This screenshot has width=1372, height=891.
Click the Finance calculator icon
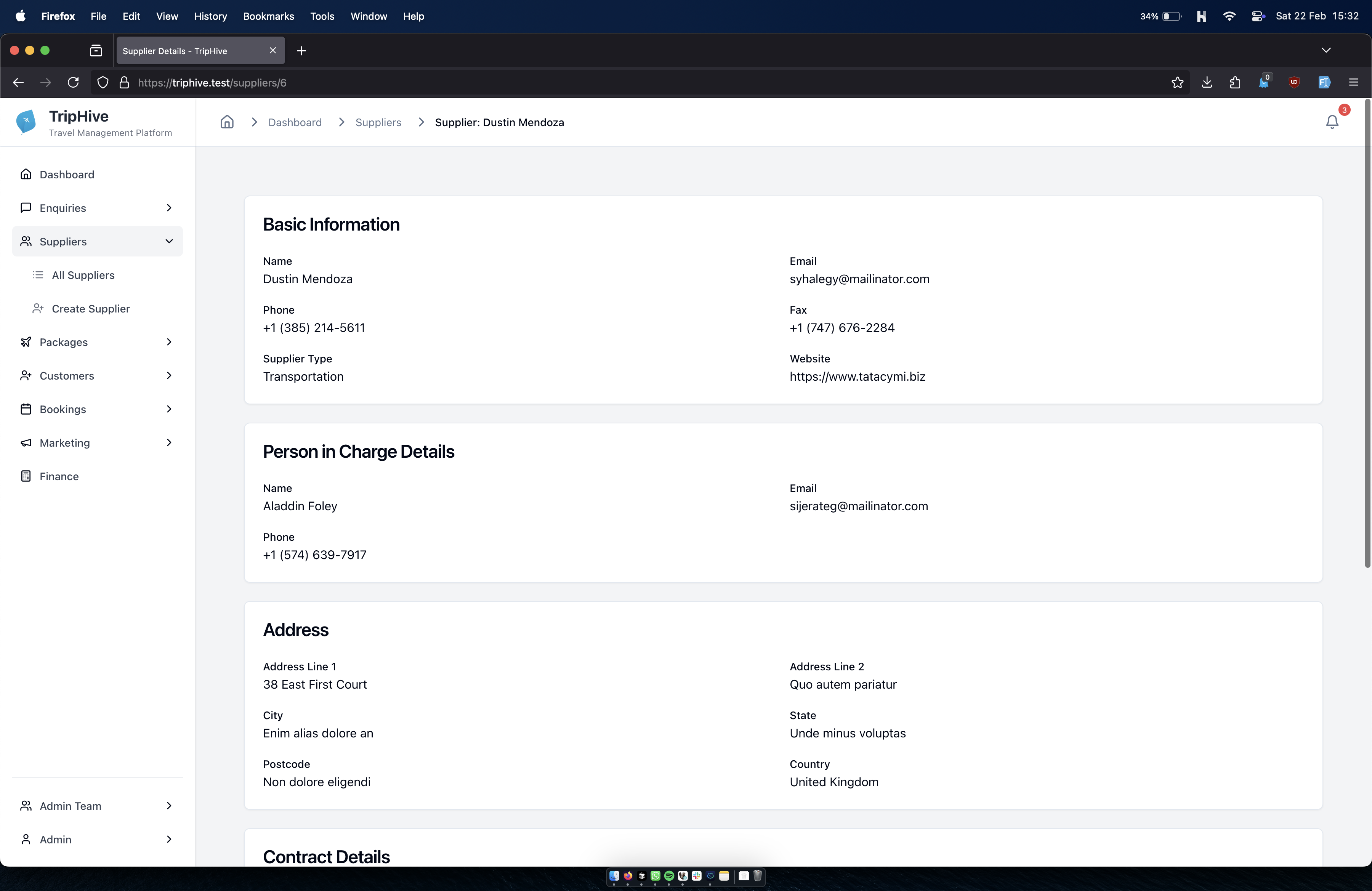point(26,476)
